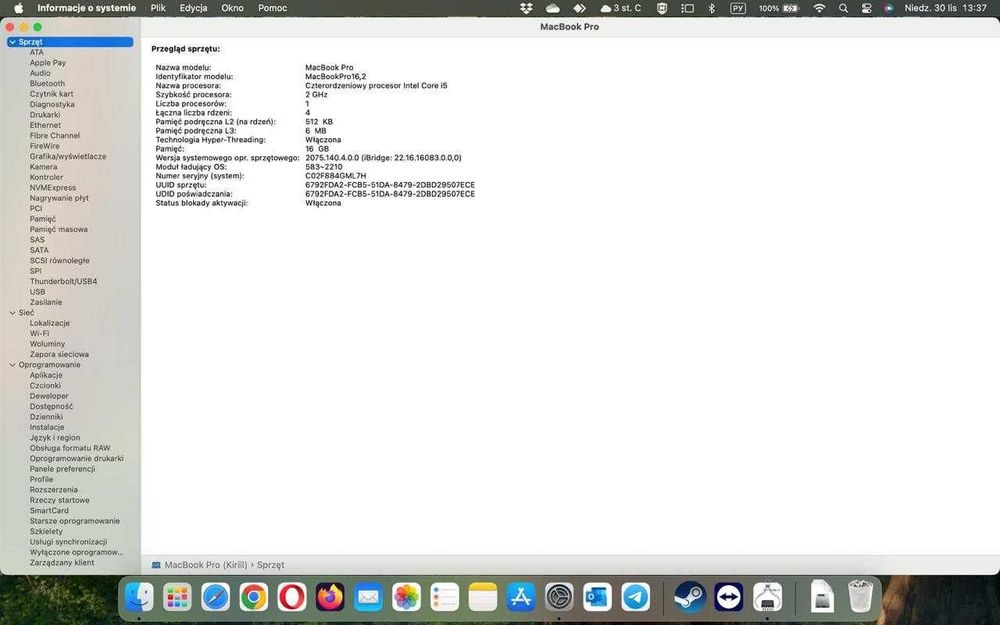Select Rozszerzenia in the sidebar
The width and height of the screenshot is (1000, 625).
(54, 490)
